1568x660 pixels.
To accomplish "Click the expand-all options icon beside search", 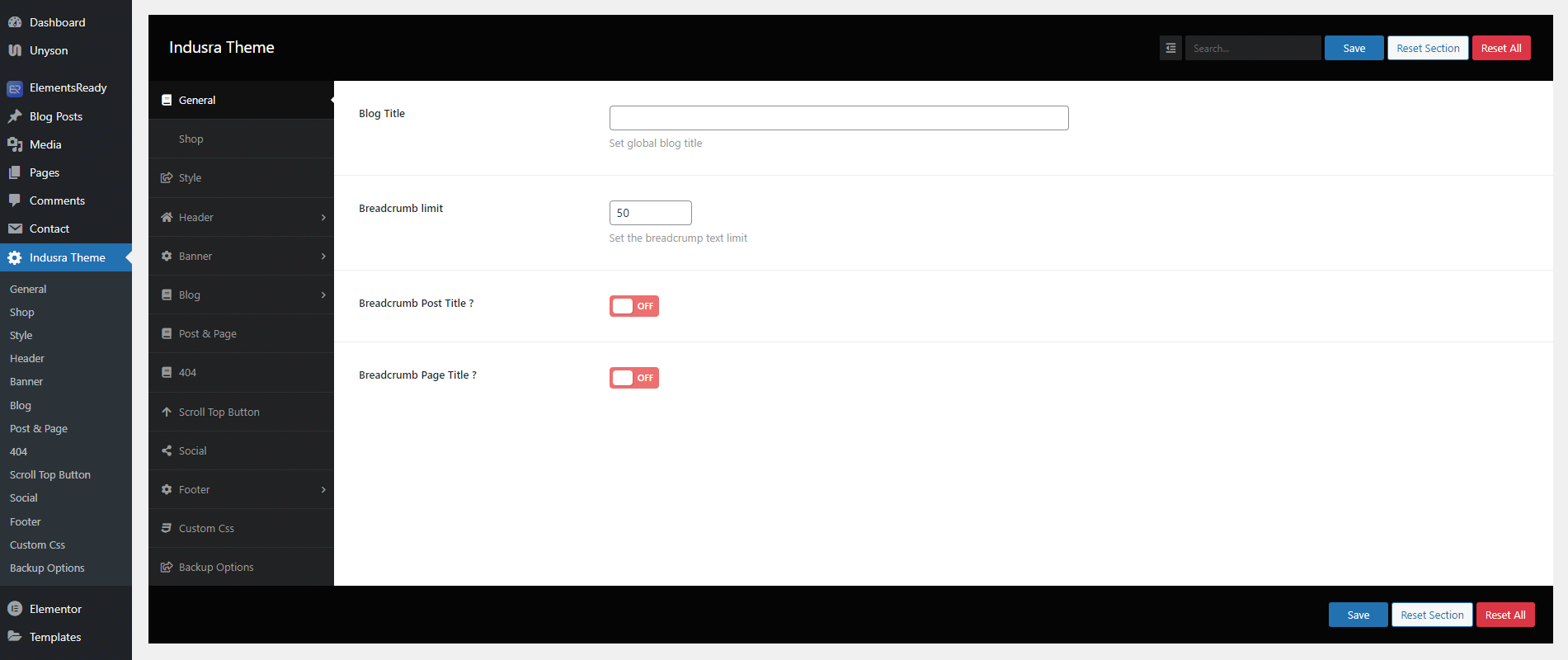I will pyautogui.click(x=1170, y=48).
